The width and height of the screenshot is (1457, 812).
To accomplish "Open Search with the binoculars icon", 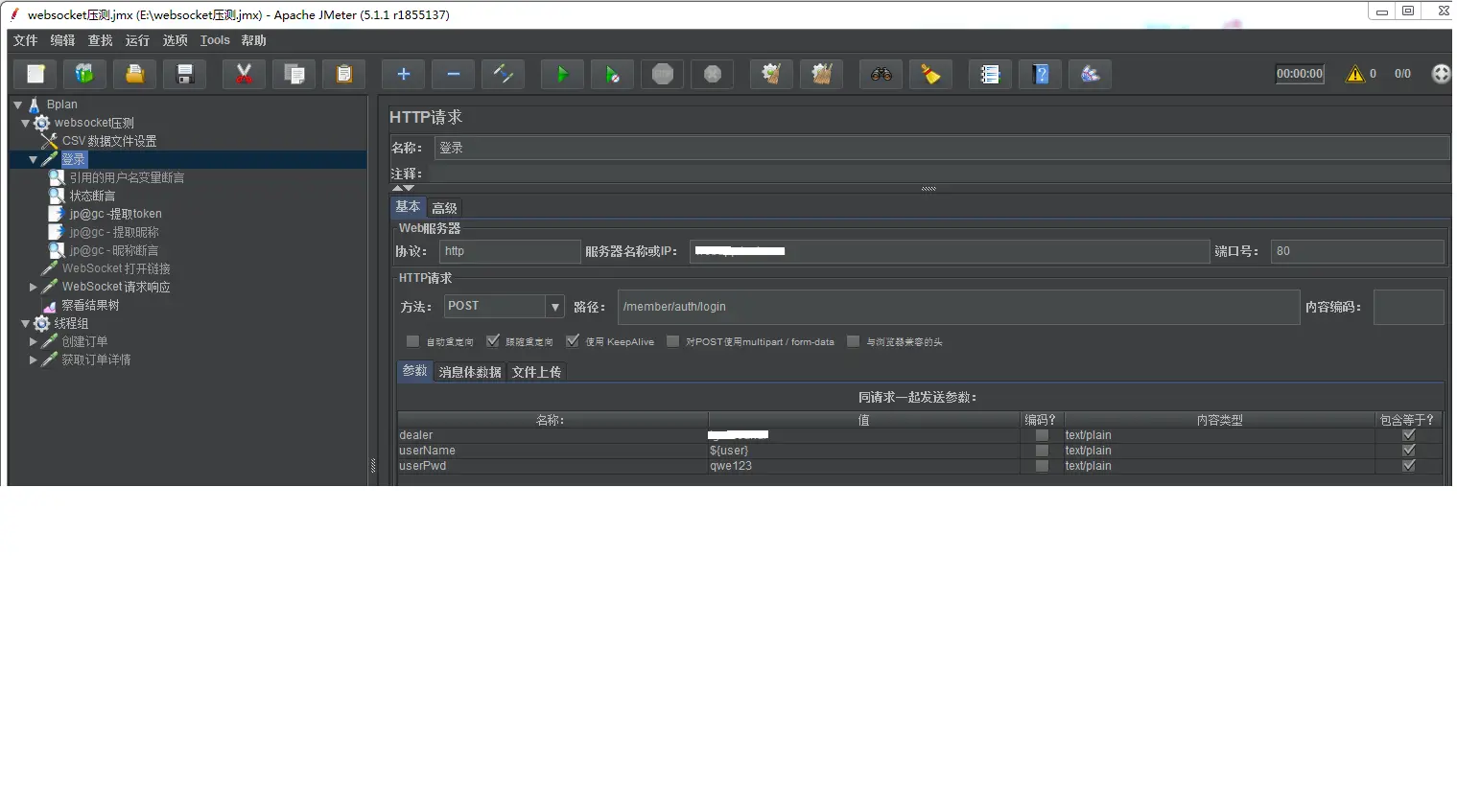I will pos(881,74).
